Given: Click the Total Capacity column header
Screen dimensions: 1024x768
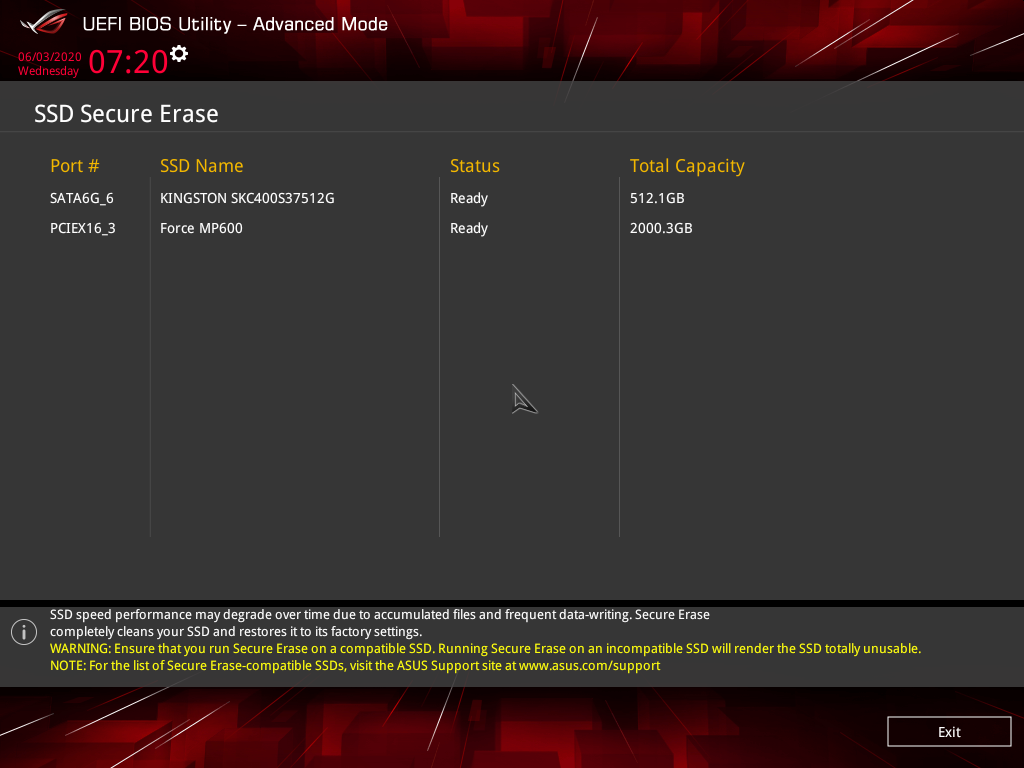Looking at the screenshot, I should click(687, 166).
